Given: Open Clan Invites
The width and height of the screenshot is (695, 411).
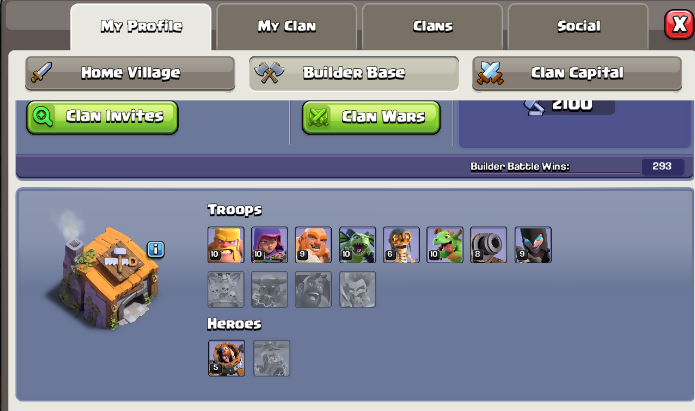Looking at the screenshot, I should [x=102, y=117].
